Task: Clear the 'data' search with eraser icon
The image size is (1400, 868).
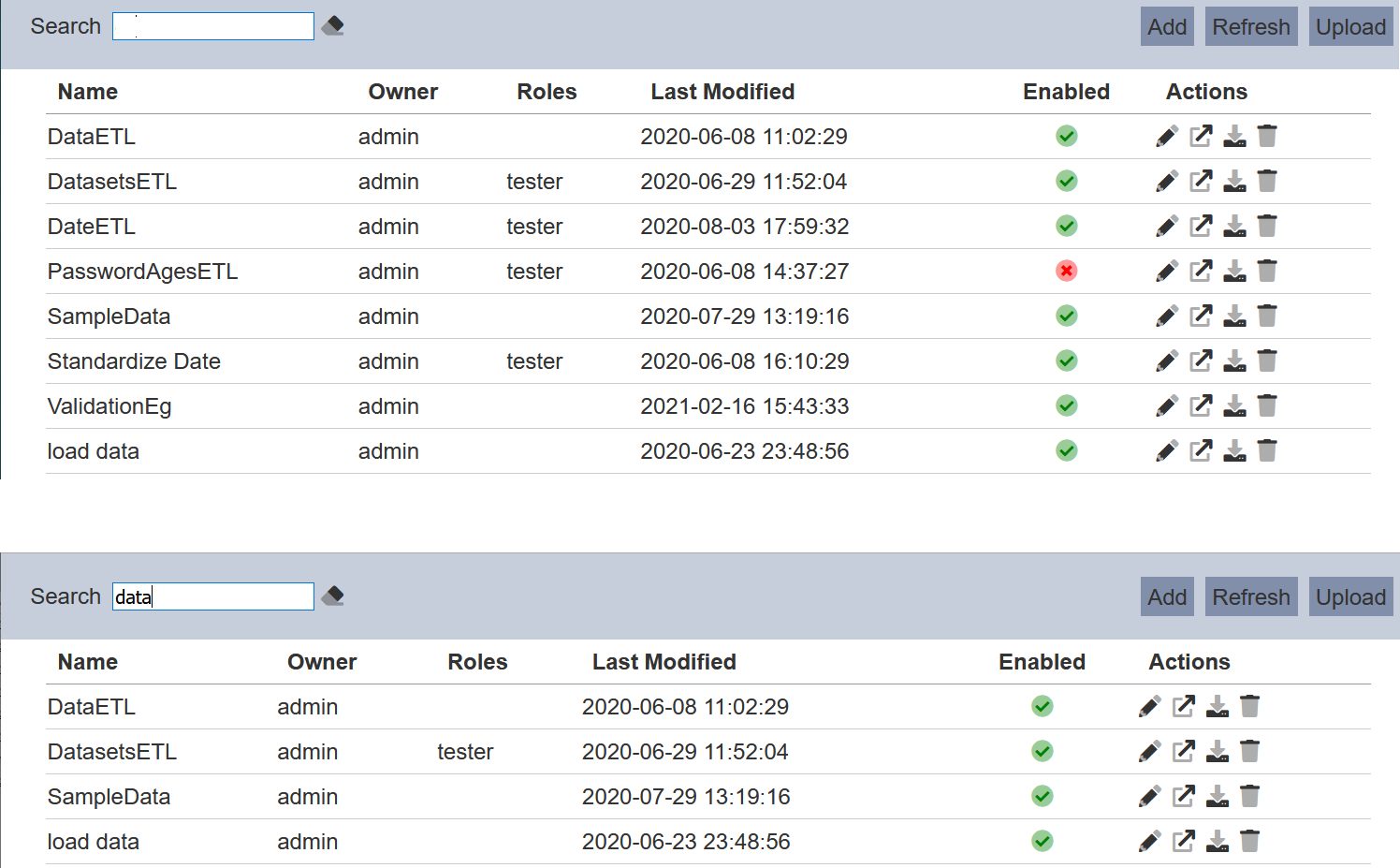Action: [x=333, y=596]
